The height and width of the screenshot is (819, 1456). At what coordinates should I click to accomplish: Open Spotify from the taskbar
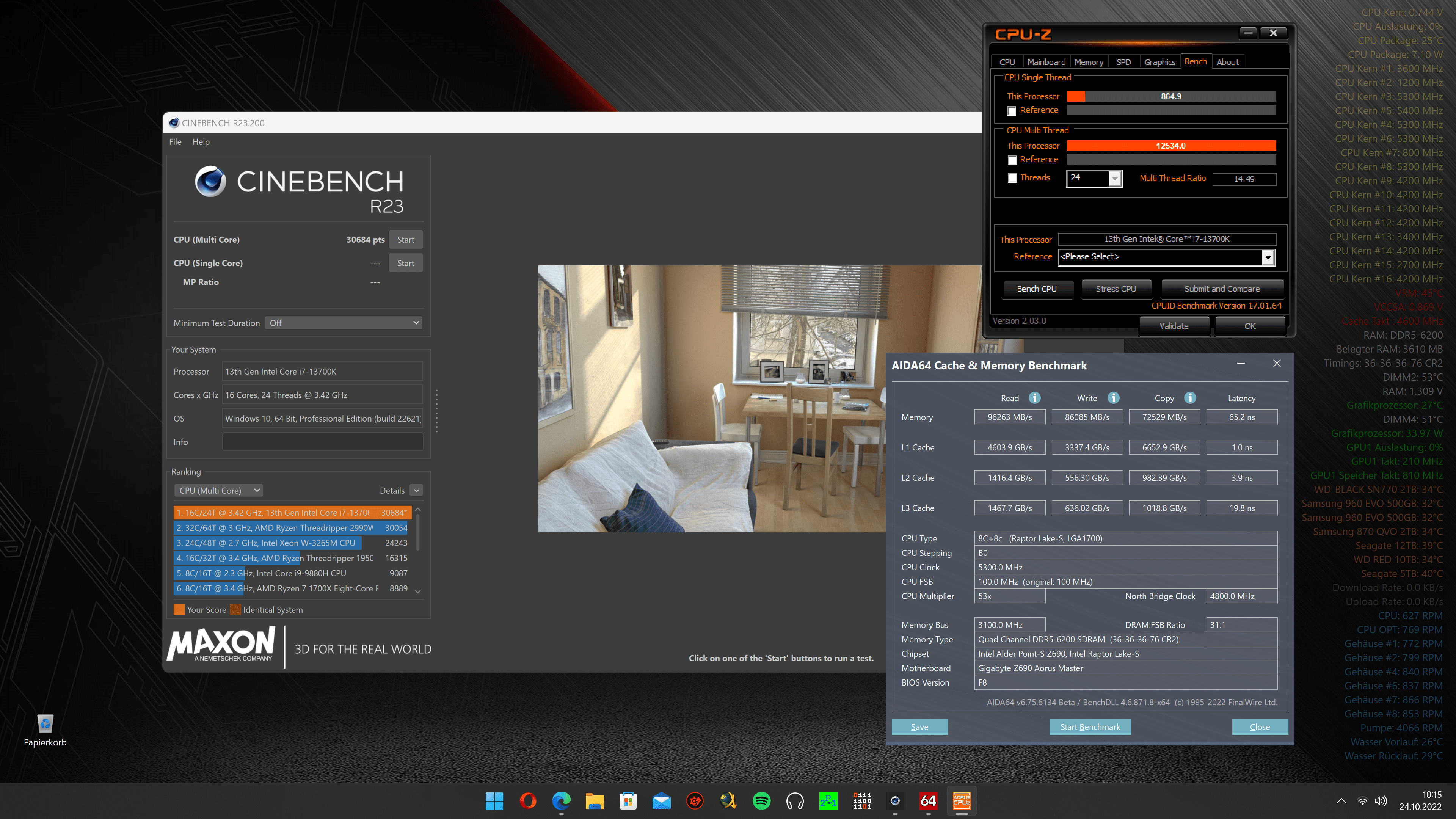761,801
